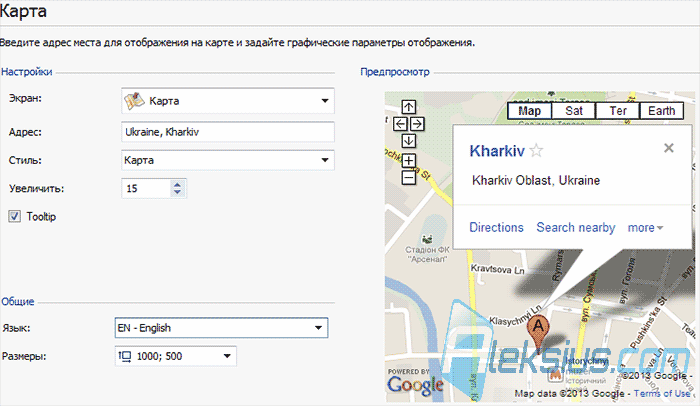The image size is (700, 406).
Task: Switch to Sat view tab
Action: pos(574,111)
